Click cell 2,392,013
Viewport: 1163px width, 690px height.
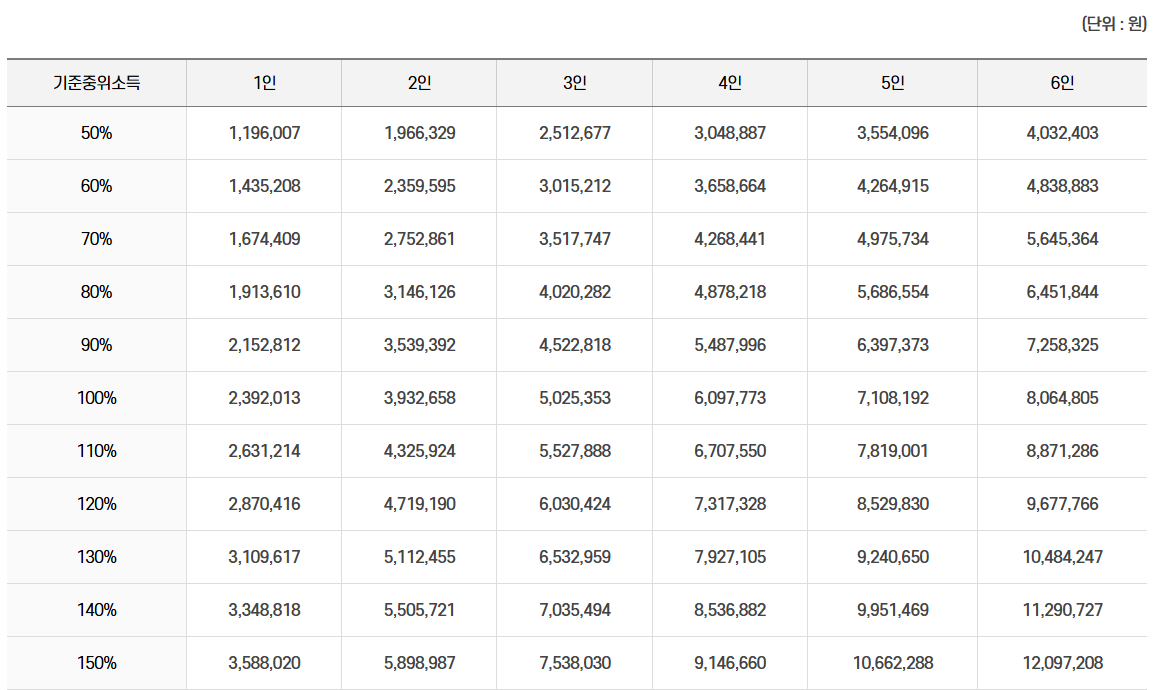click(x=264, y=398)
